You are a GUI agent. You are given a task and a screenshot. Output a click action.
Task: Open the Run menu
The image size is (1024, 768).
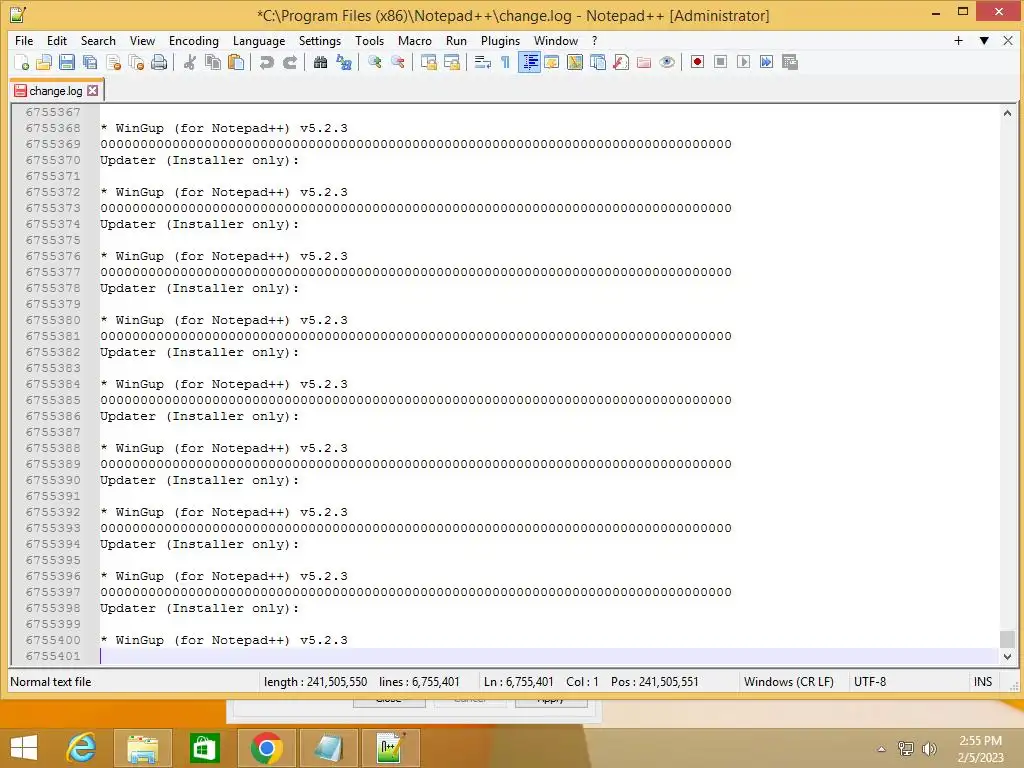tap(456, 40)
